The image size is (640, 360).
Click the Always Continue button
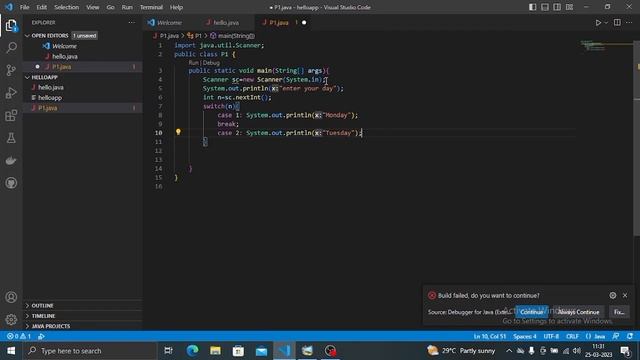pyautogui.click(x=578, y=312)
